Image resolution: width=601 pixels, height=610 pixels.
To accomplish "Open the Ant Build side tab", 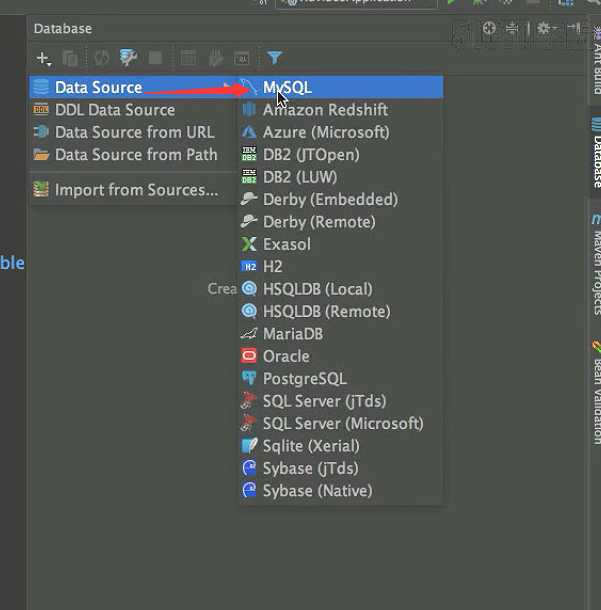I will tap(596, 60).
